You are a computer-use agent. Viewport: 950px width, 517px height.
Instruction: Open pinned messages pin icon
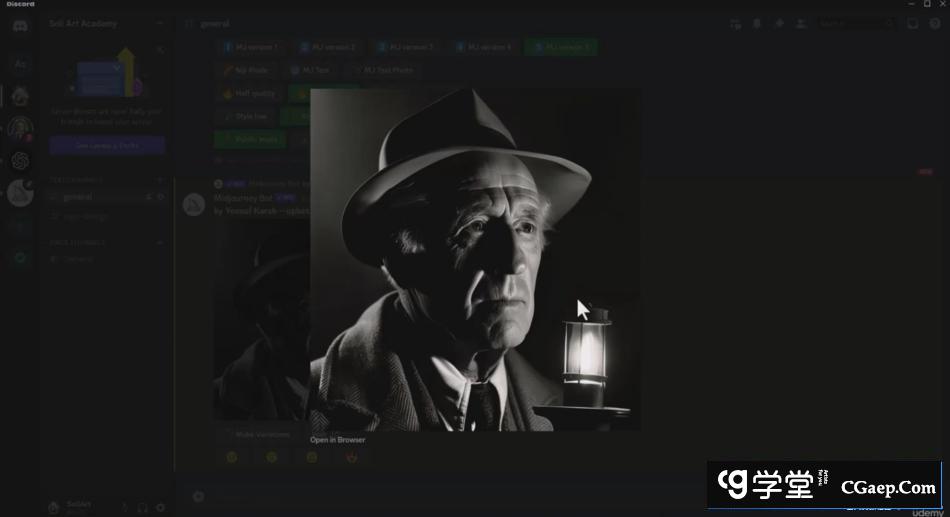tap(779, 23)
